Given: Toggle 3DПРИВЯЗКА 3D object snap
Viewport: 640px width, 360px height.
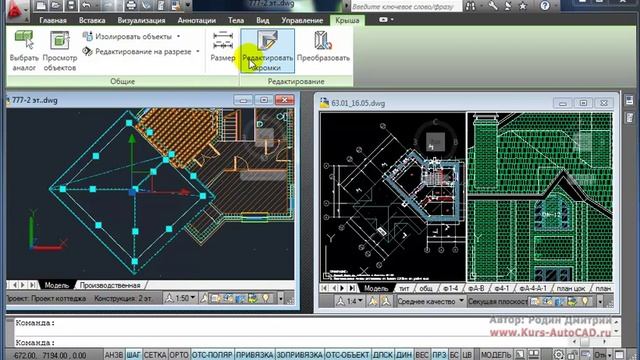Looking at the screenshot, I should tap(300, 355).
